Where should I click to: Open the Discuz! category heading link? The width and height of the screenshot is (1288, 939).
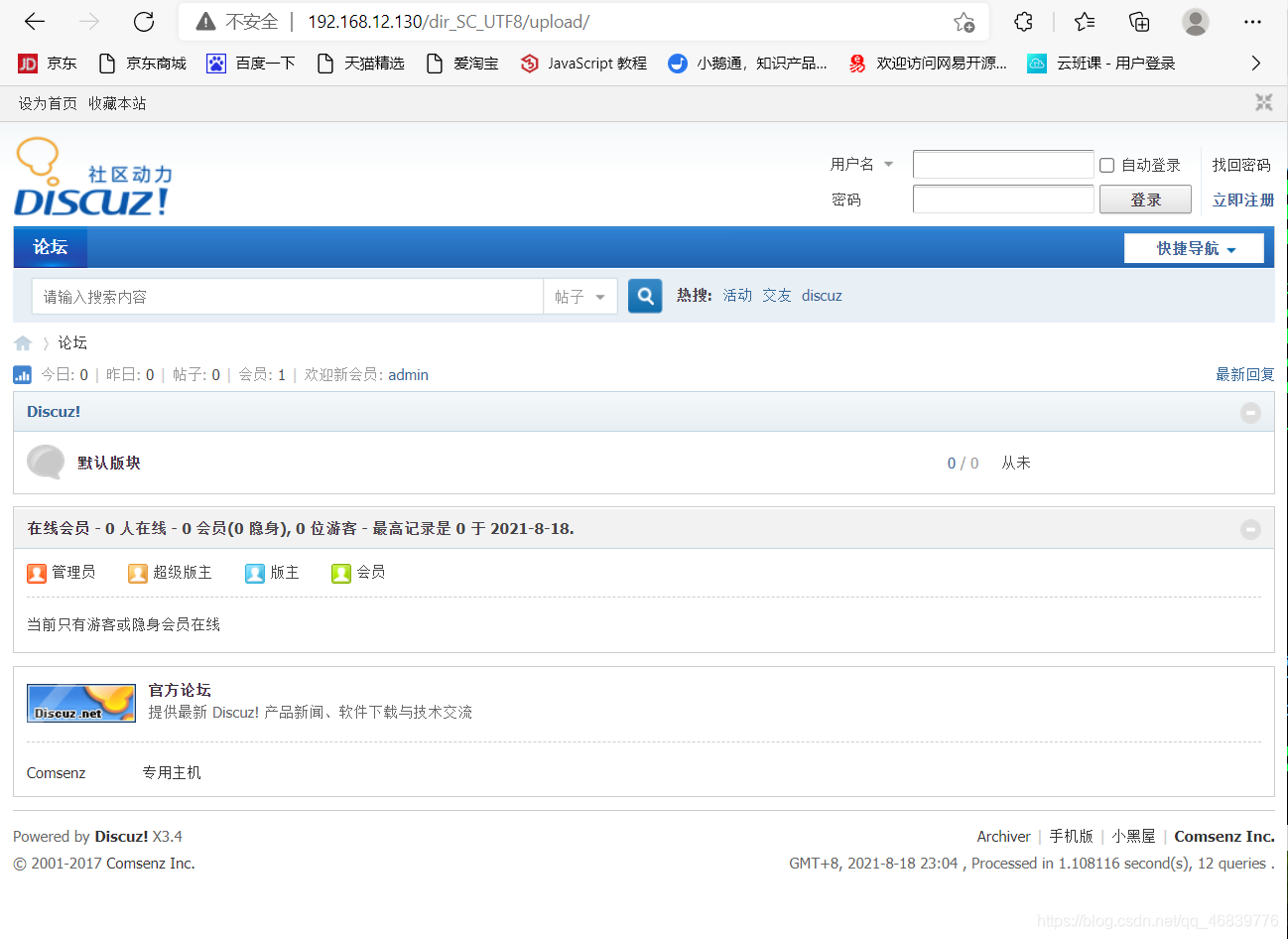54,411
